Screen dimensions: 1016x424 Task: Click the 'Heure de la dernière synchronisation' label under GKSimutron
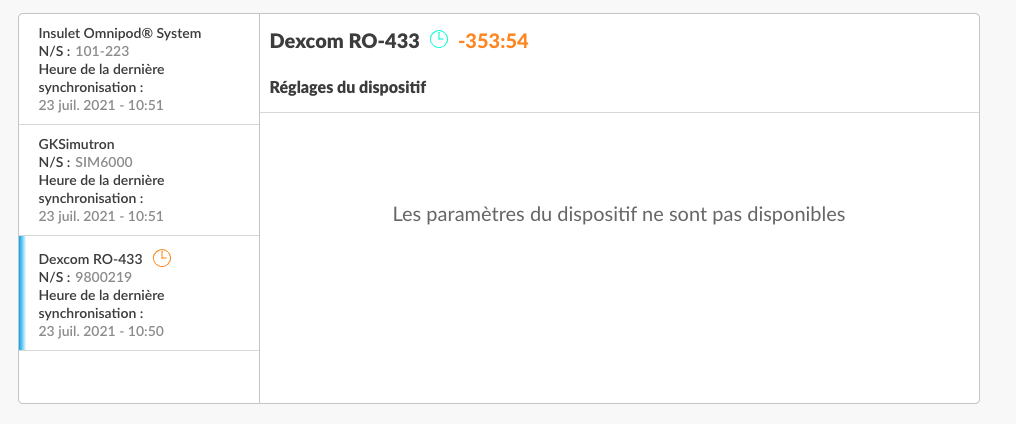(102, 189)
